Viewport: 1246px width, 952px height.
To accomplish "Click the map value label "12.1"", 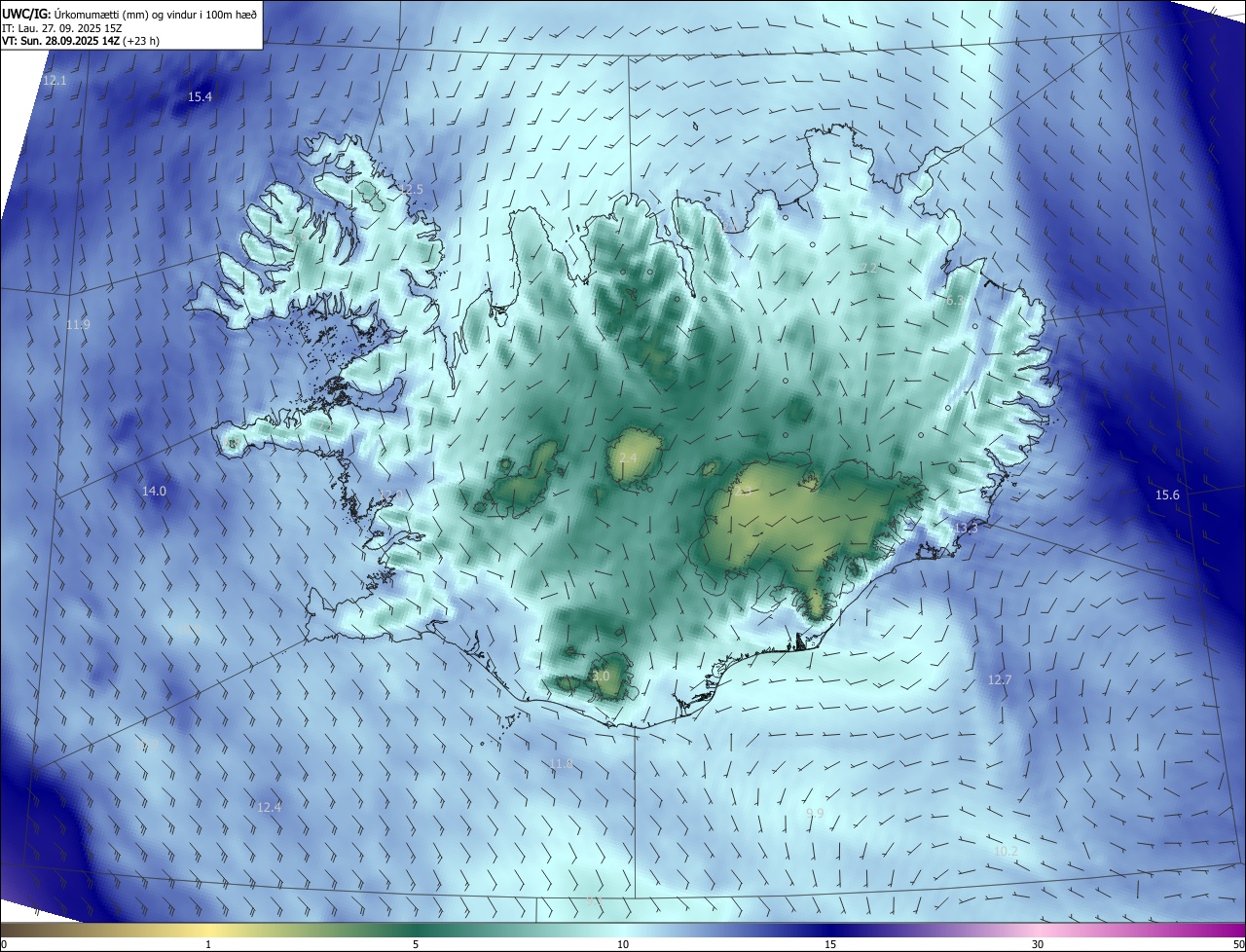I will point(55,80).
